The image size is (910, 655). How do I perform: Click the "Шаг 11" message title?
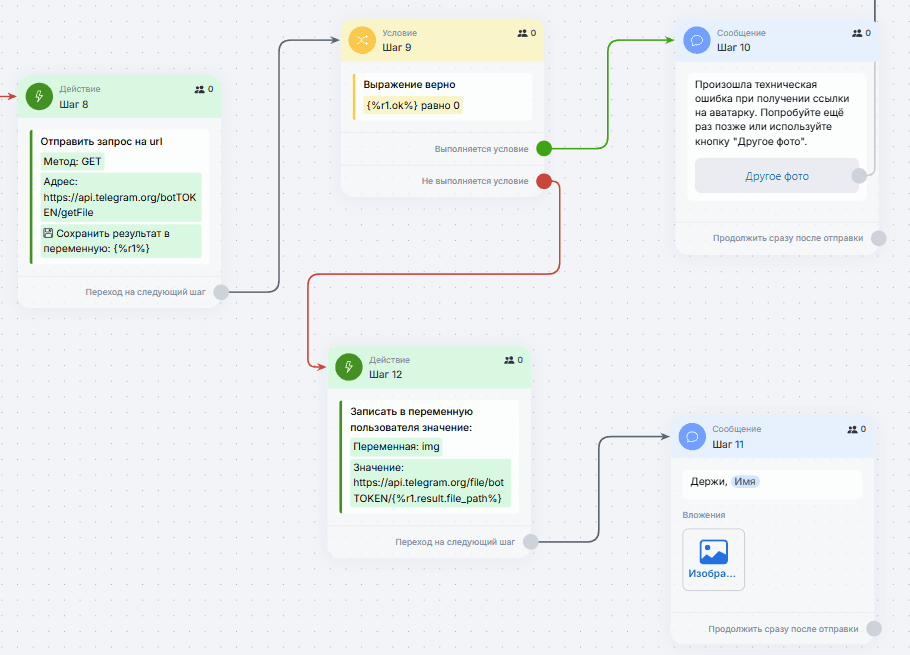point(728,444)
